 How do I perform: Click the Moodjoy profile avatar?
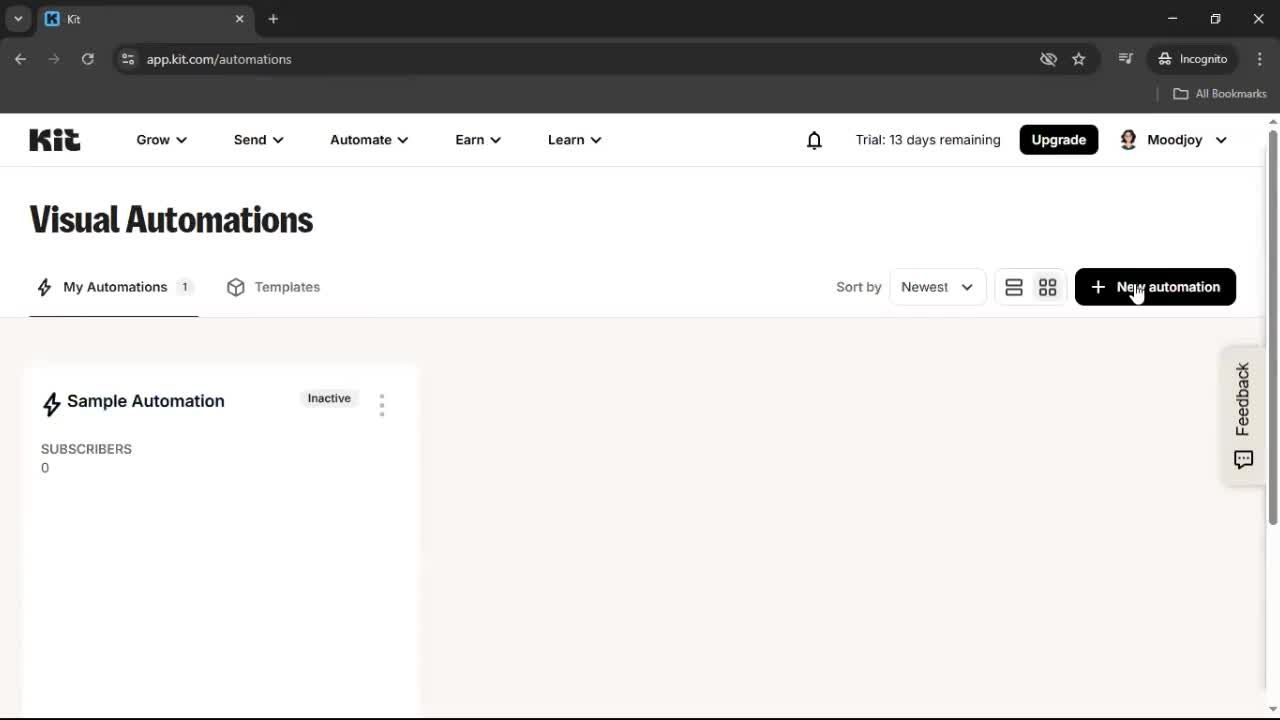(1128, 140)
